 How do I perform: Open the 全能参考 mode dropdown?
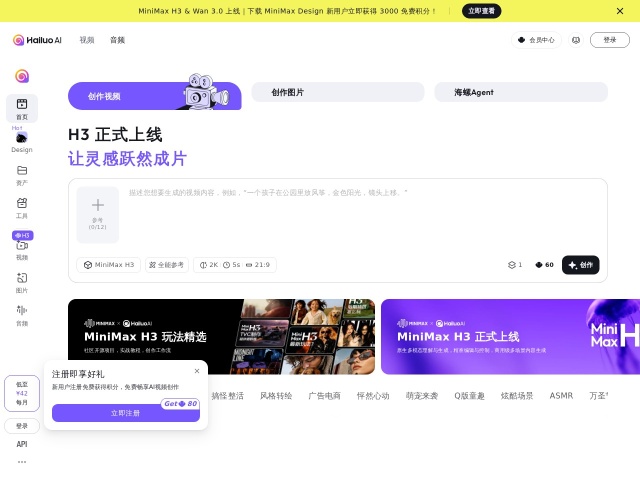[x=167, y=265]
